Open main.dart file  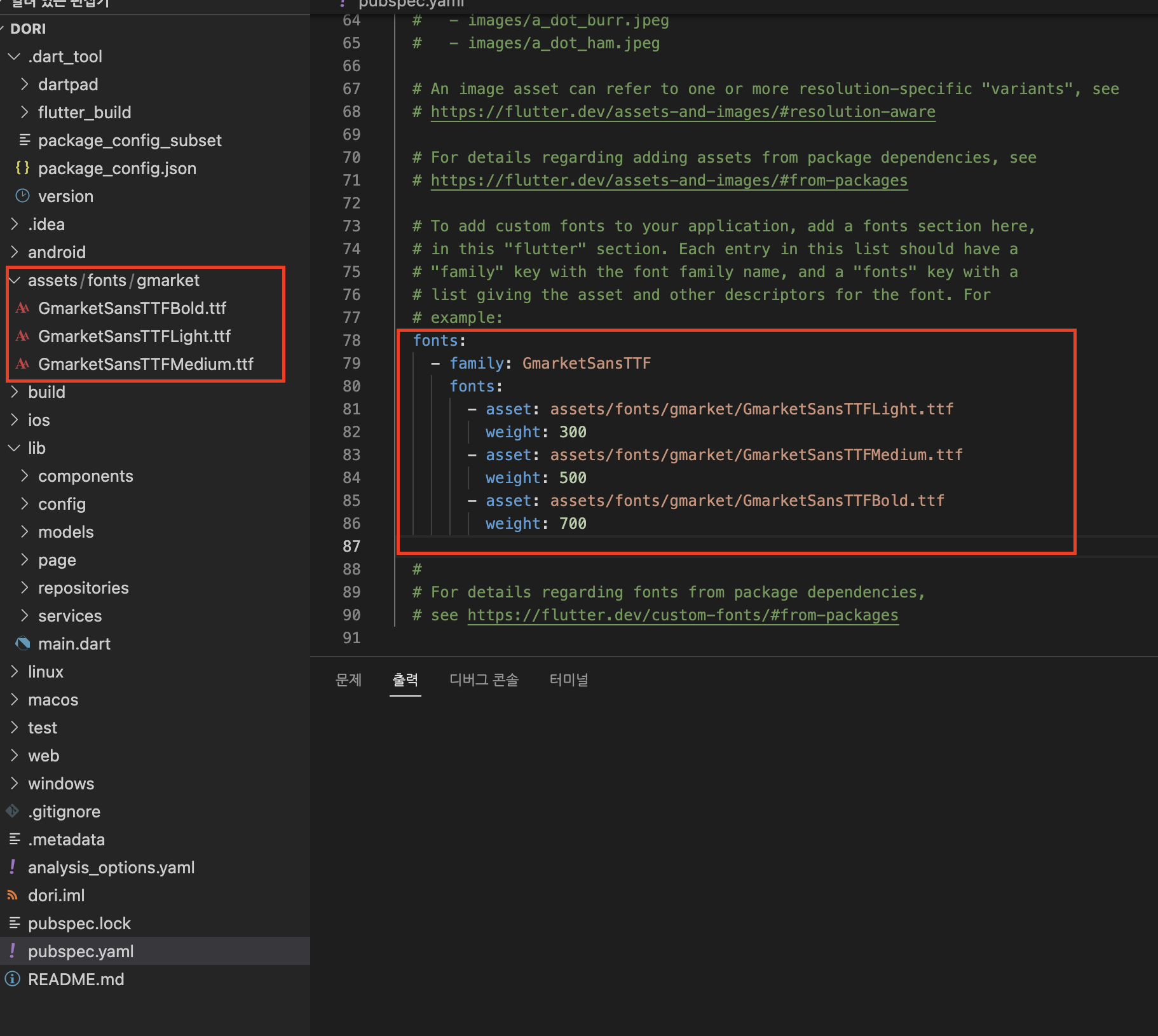[x=74, y=644]
